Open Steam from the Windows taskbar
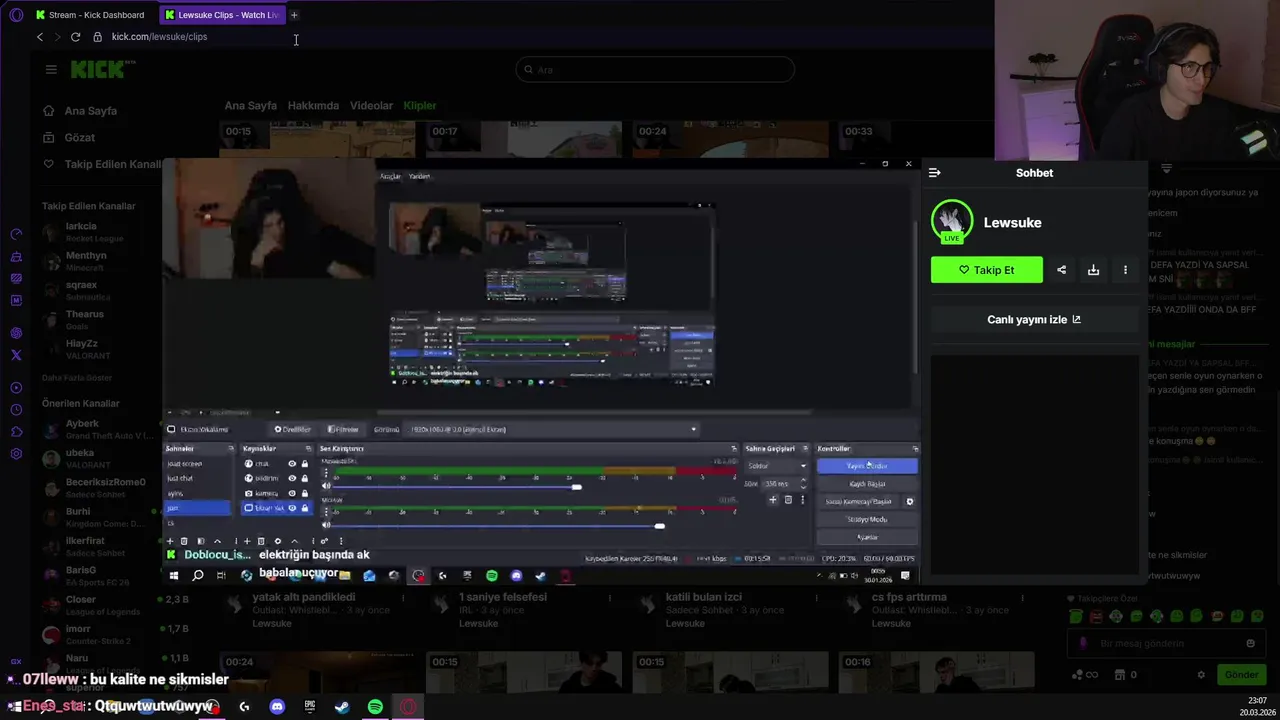This screenshot has height=720, width=1280. tap(342, 707)
